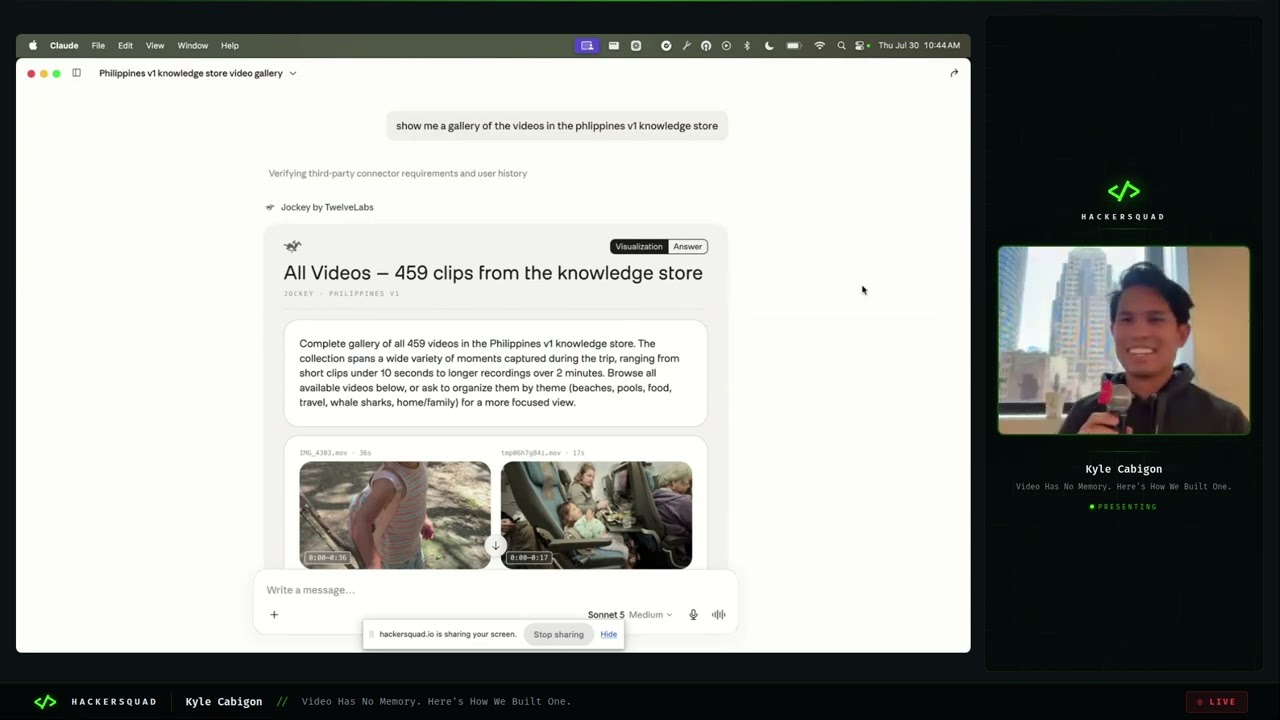Click the talk title text under the presenter name

1124,487
